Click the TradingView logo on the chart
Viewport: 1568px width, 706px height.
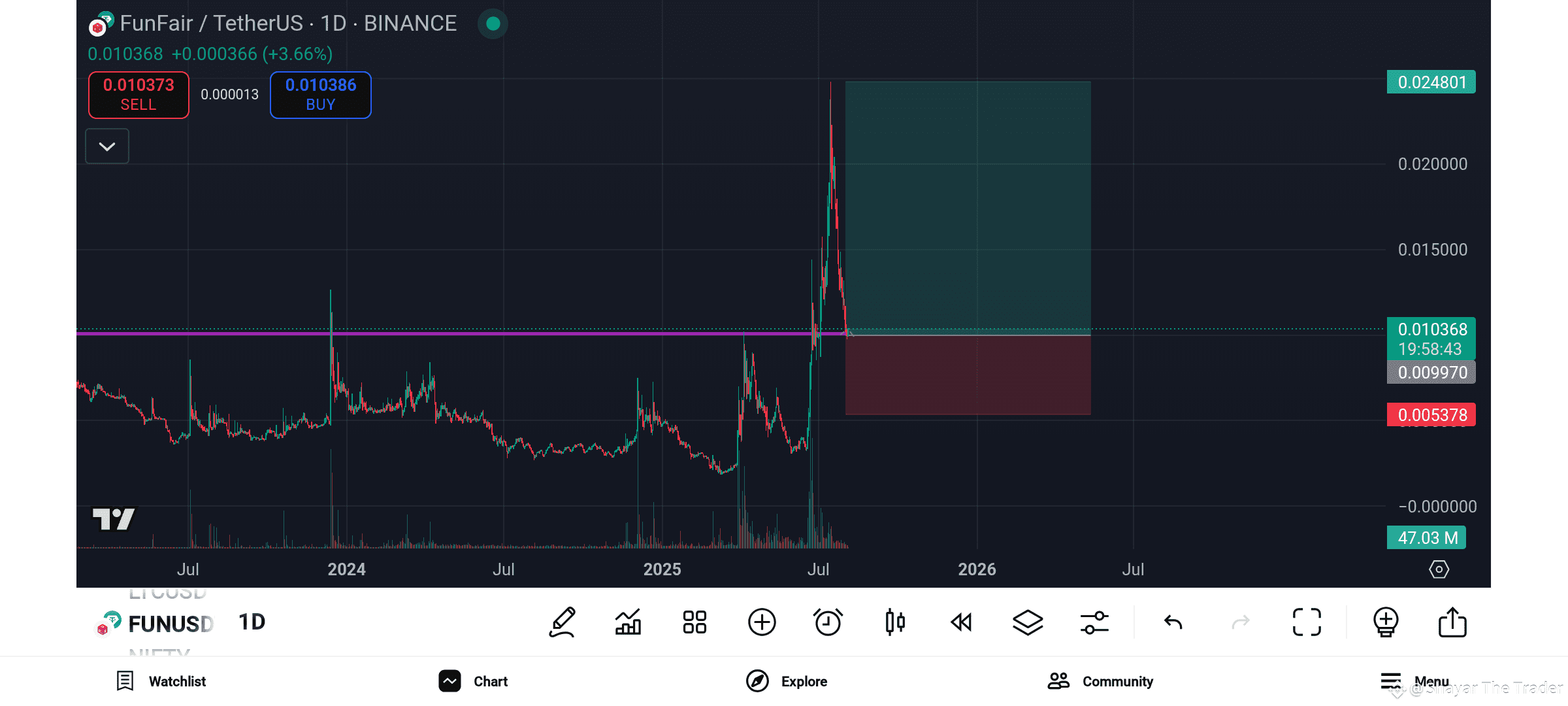click(x=113, y=520)
